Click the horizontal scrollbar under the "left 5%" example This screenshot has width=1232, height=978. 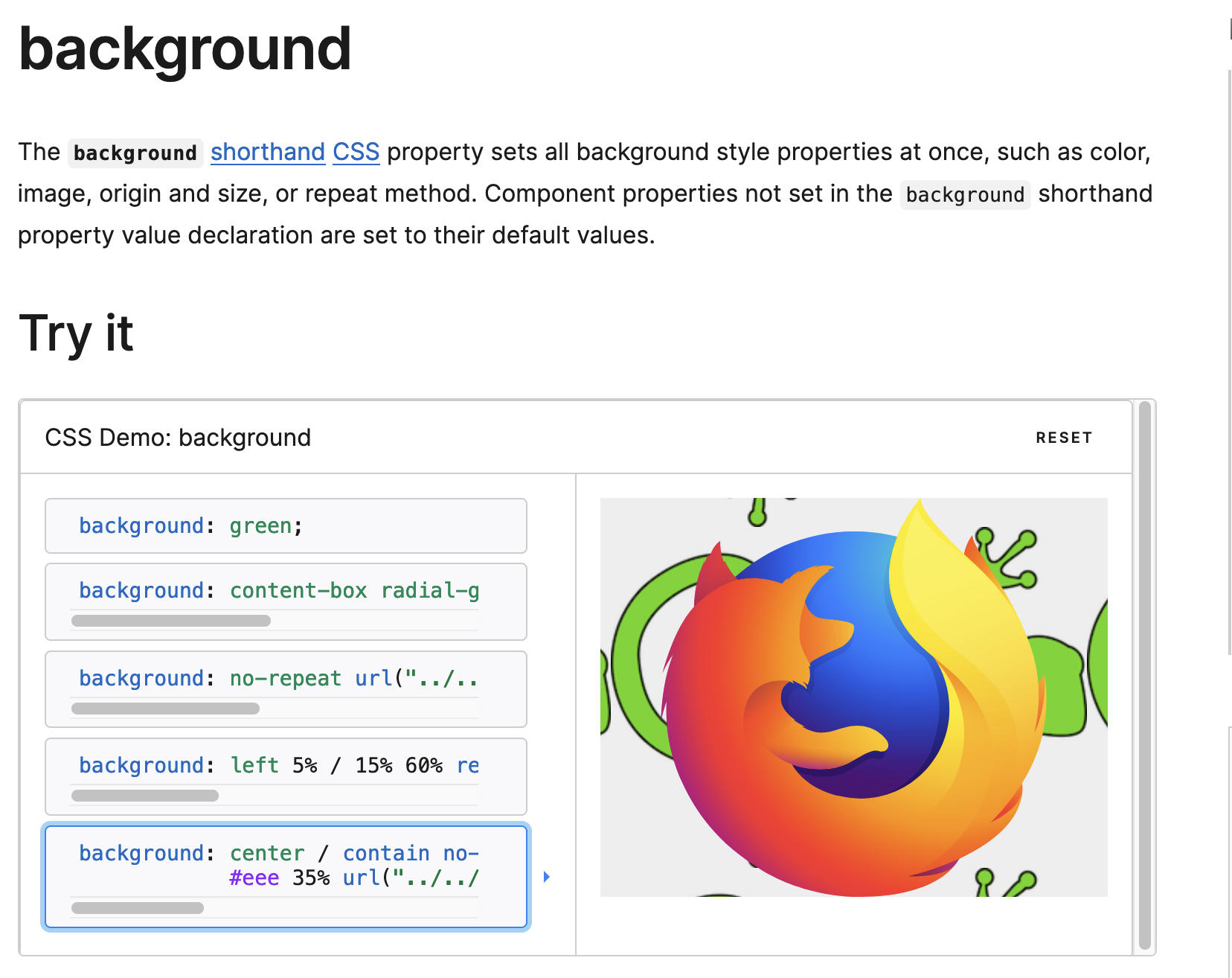tap(145, 795)
